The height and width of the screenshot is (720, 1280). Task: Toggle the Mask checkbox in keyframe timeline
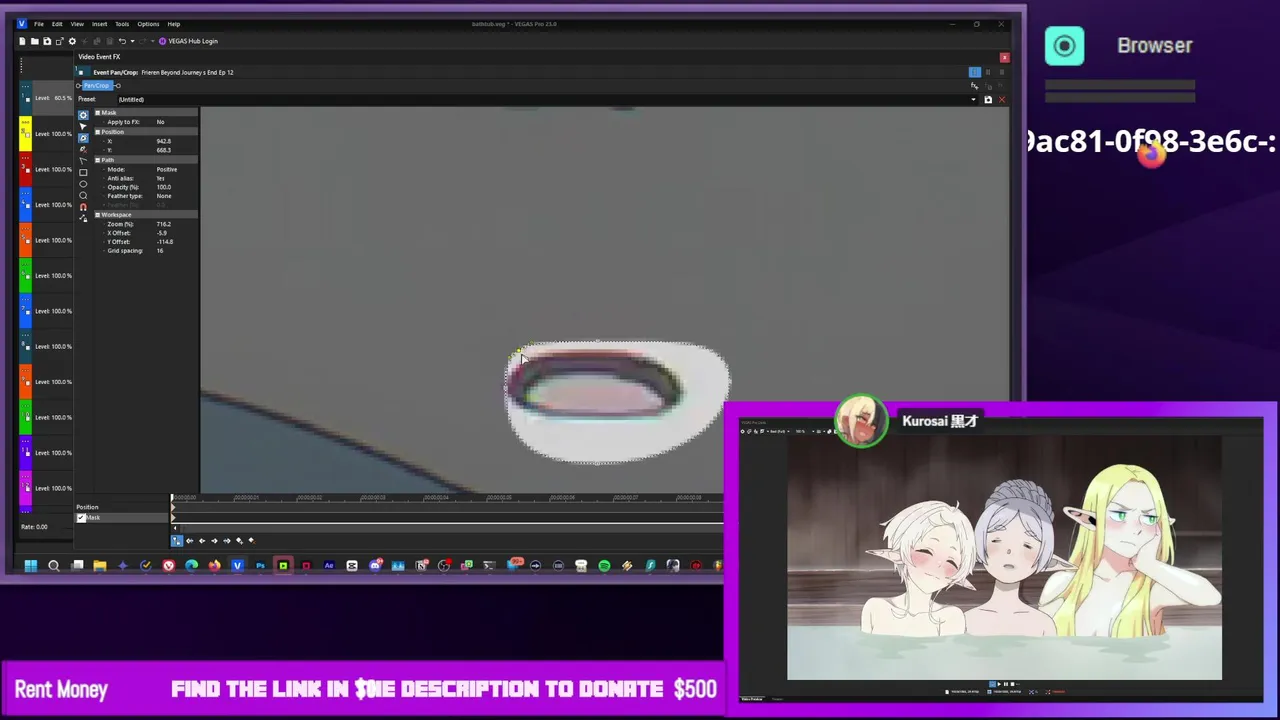81,518
